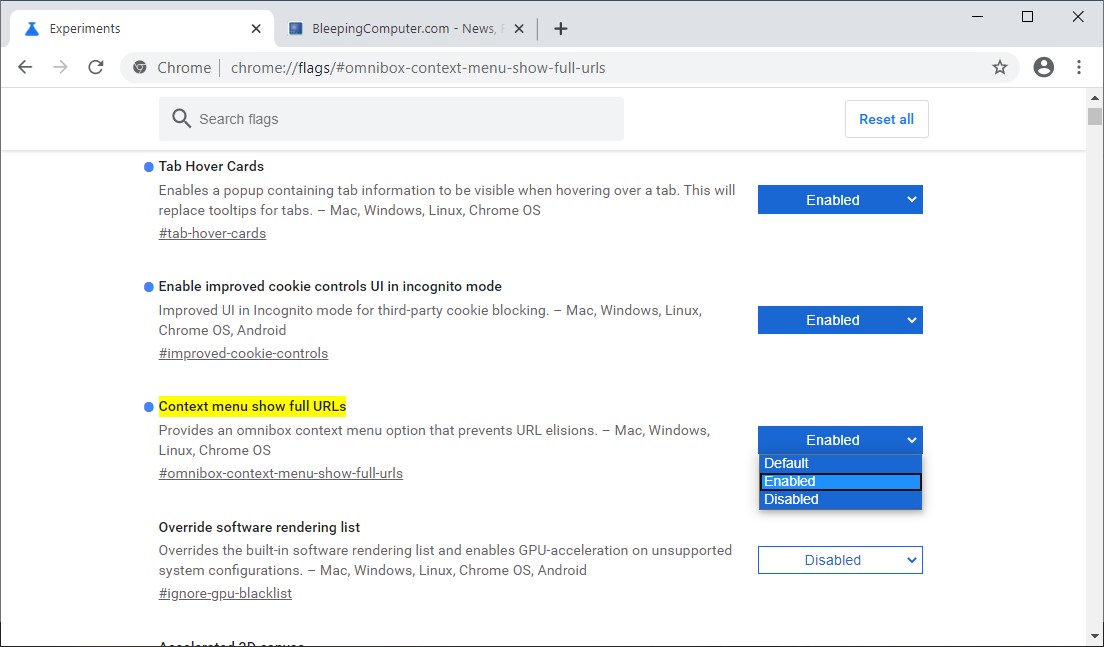
Task: Open the Tab Hover Cards dropdown
Action: (x=839, y=199)
